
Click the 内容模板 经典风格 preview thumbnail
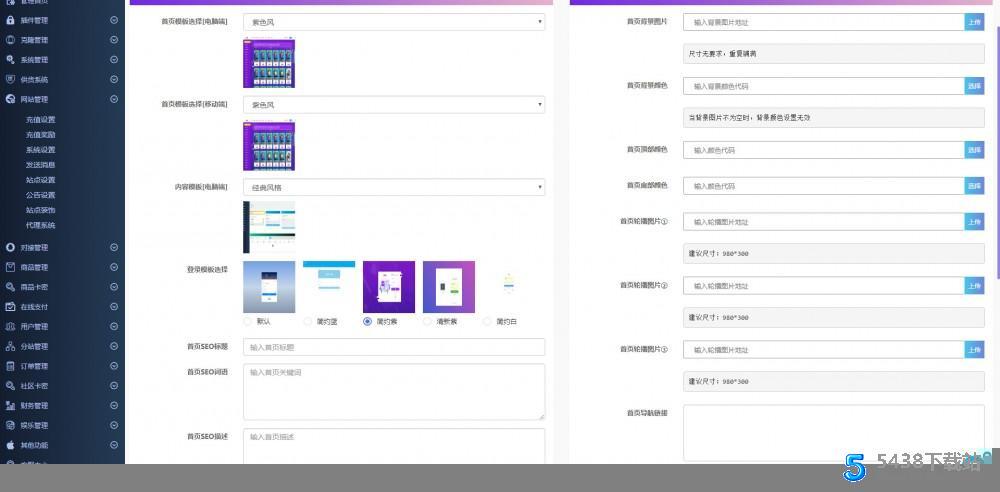268,227
